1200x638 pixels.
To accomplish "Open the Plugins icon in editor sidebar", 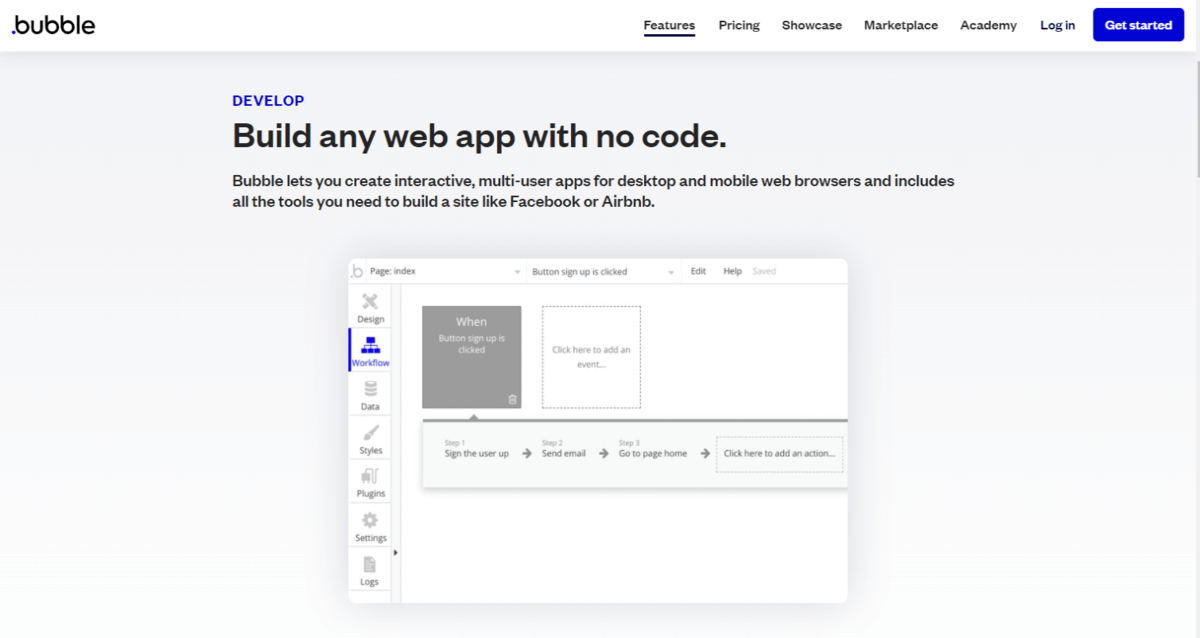I will click(370, 477).
